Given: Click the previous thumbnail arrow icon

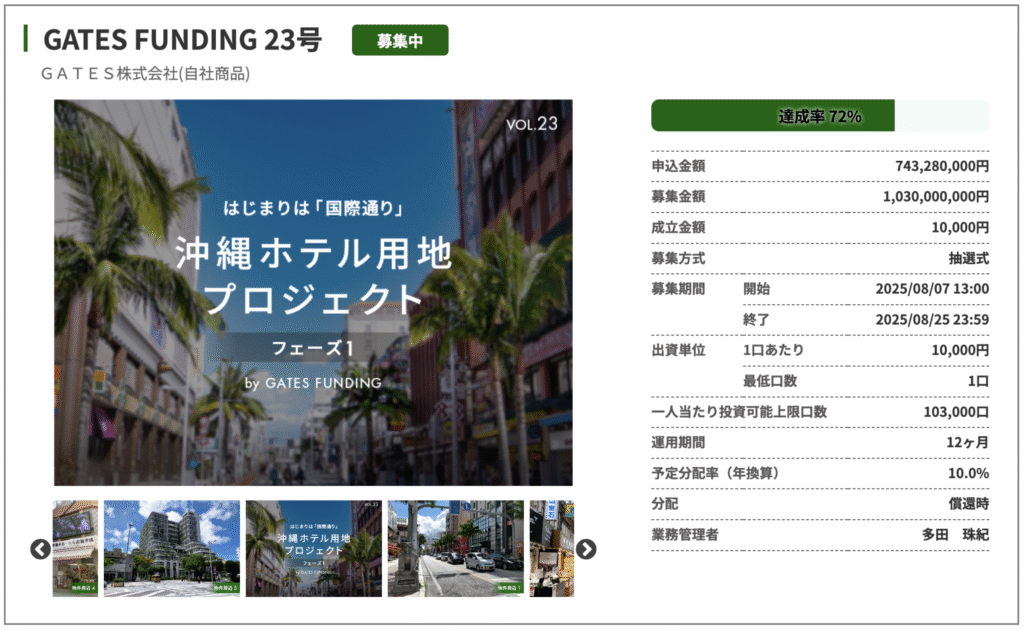Looking at the screenshot, I should 40,549.
